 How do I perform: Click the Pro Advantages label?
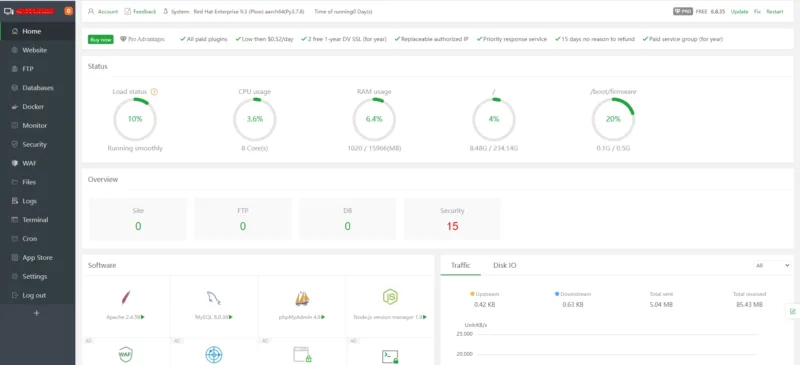click(x=146, y=39)
